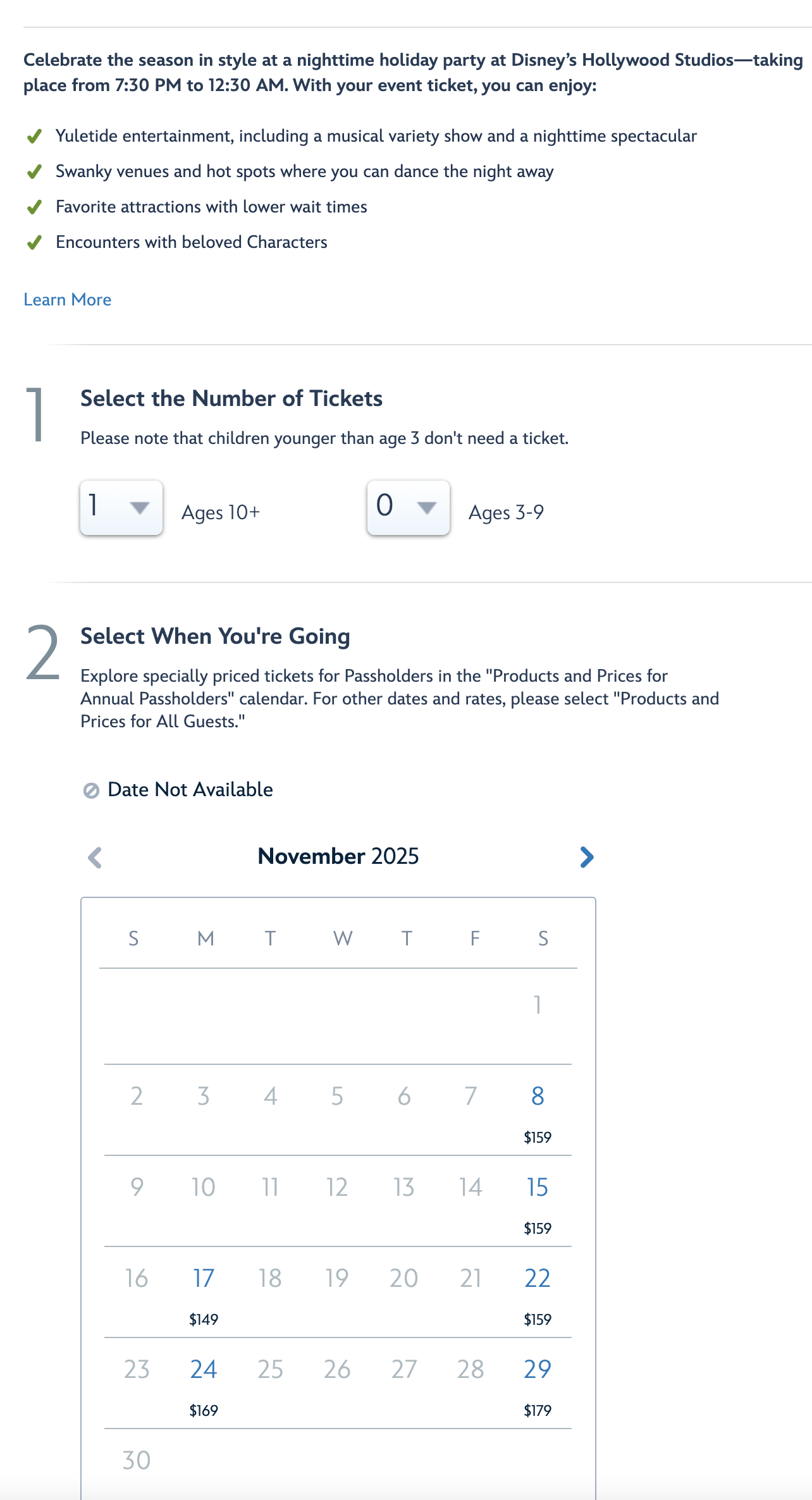
Task: Go to the previous month in calendar
Action: (x=95, y=858)
